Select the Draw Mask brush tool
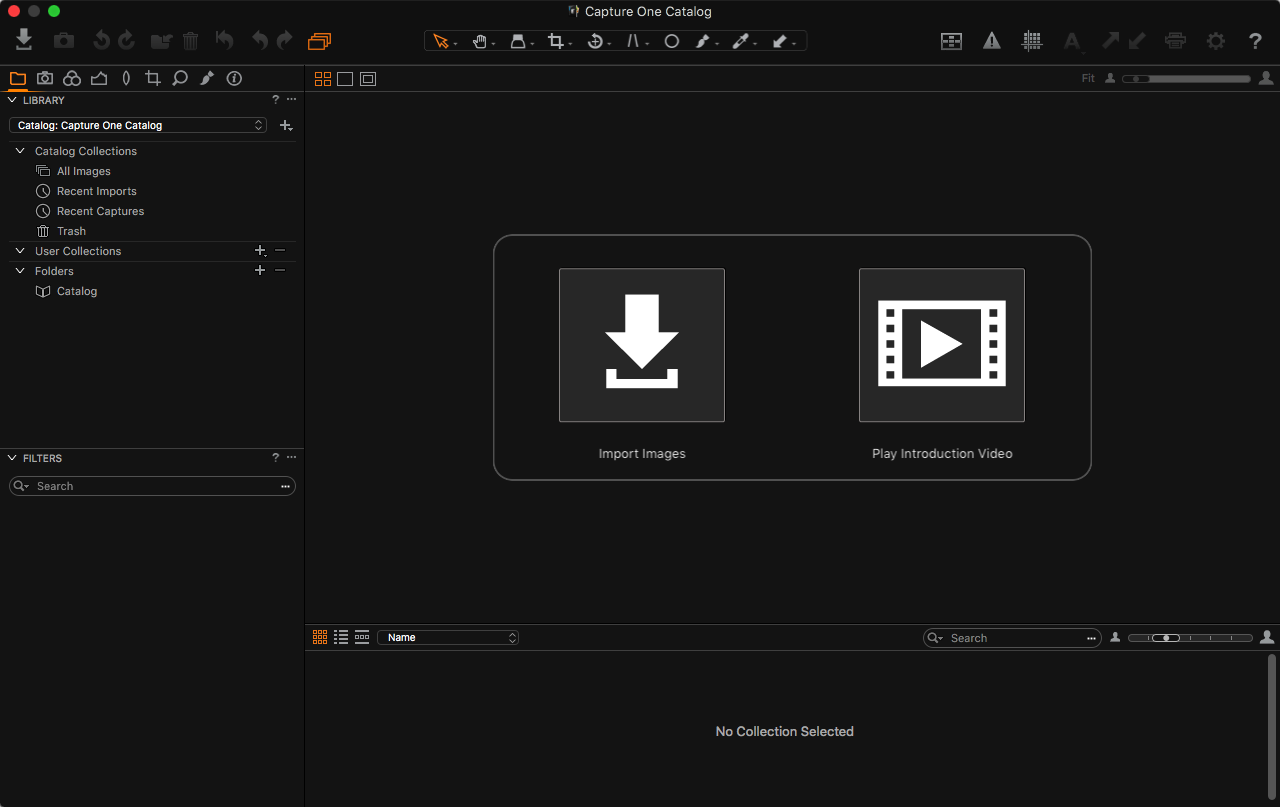This screenshot has width=1280, height=807. pos(704,41)
